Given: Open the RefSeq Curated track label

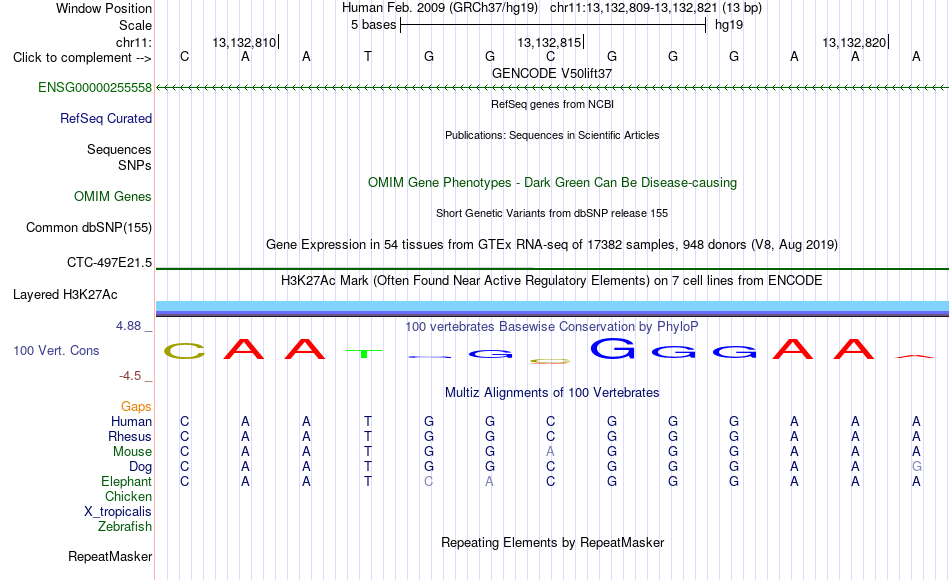Looking at the screenshot, I should coord(105,118).
